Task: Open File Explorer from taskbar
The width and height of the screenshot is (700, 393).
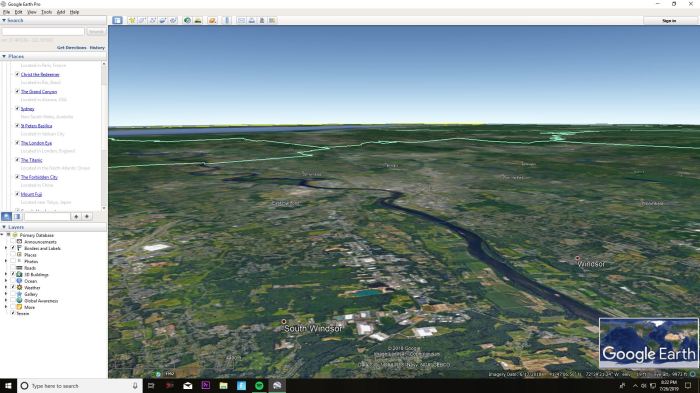Action: [223, 385]
